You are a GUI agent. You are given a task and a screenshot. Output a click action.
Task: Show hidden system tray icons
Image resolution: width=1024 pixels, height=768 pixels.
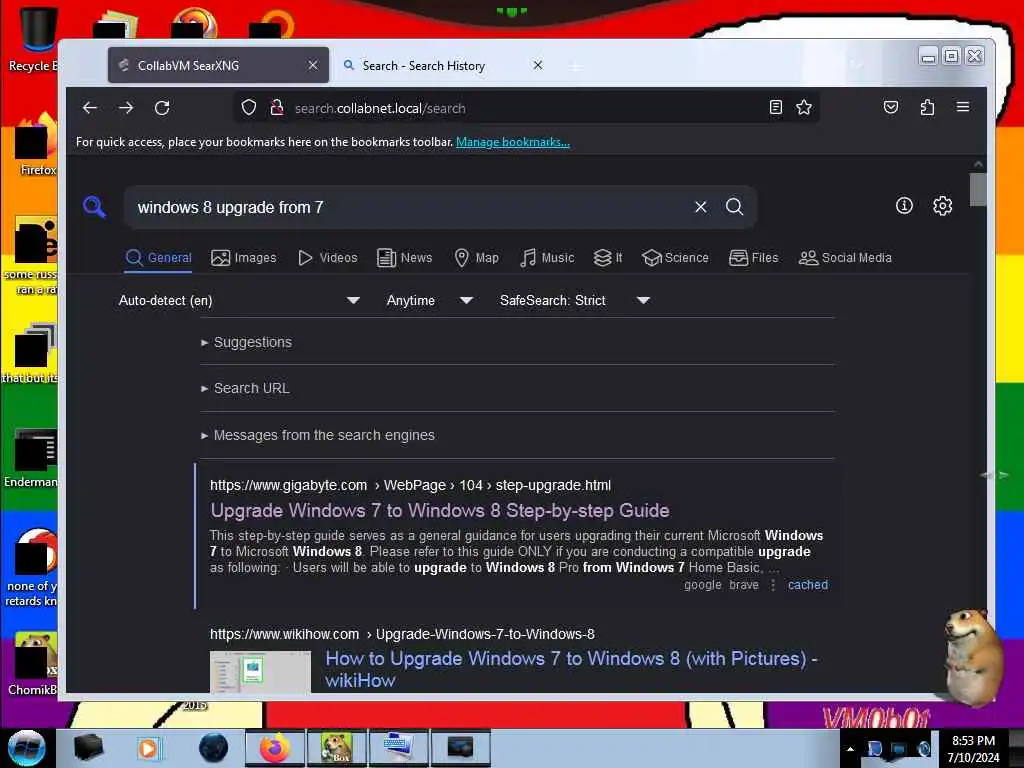[x=850, y=749]
